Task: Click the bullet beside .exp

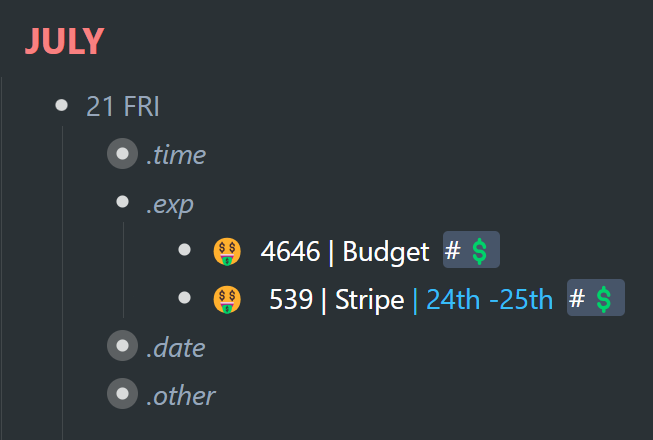Action: pos(122,202)
